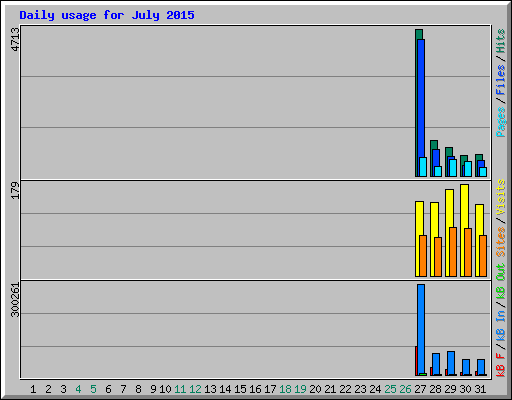Click the Files legend label
This screenshot has width=512, height=400.
[x=500, y=80]
